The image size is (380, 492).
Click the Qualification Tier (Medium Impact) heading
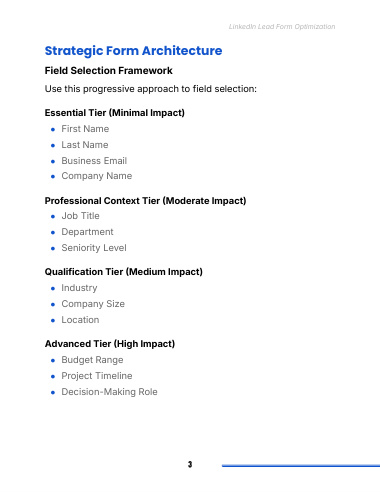(124, 272)
